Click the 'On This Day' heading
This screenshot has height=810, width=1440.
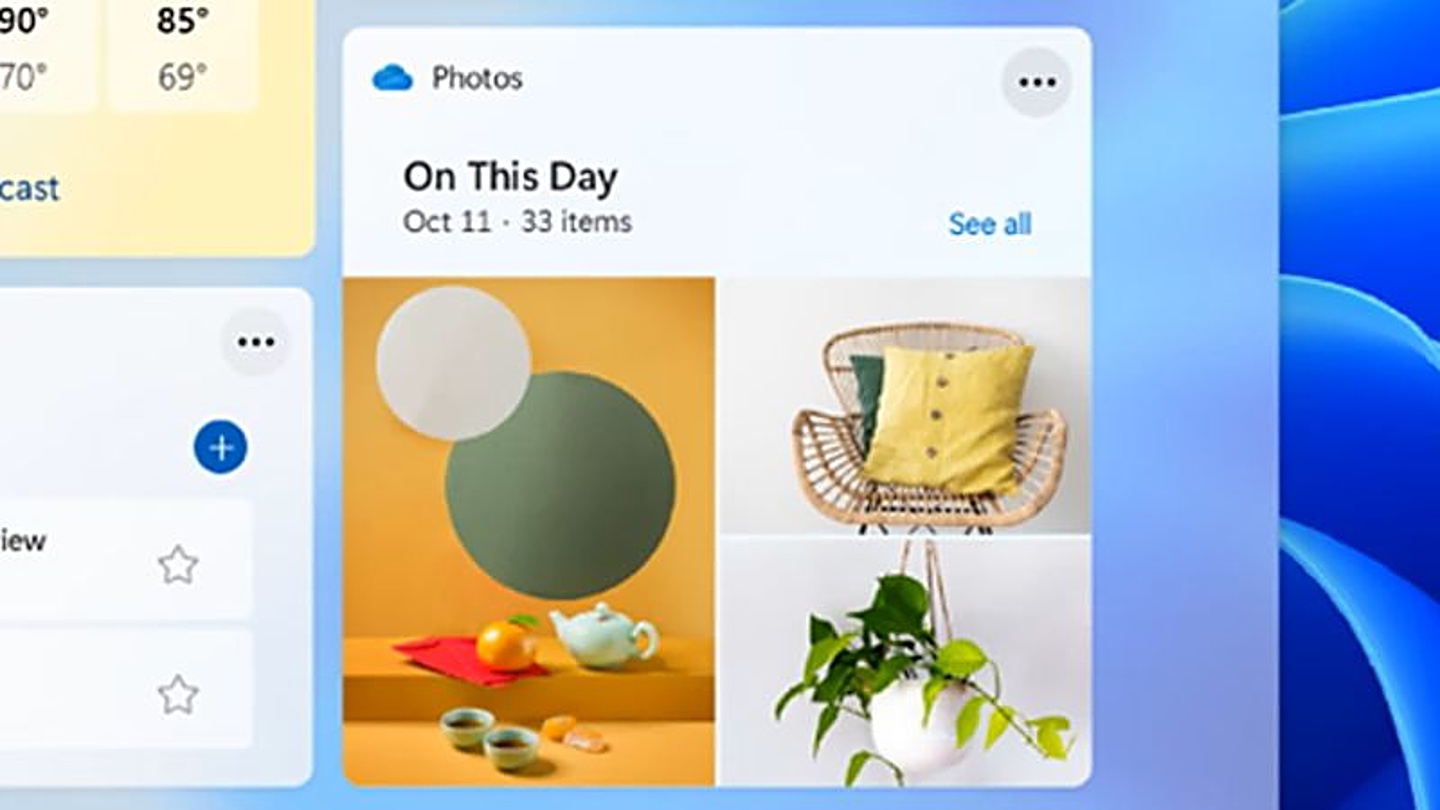click(x=510, y=177)
